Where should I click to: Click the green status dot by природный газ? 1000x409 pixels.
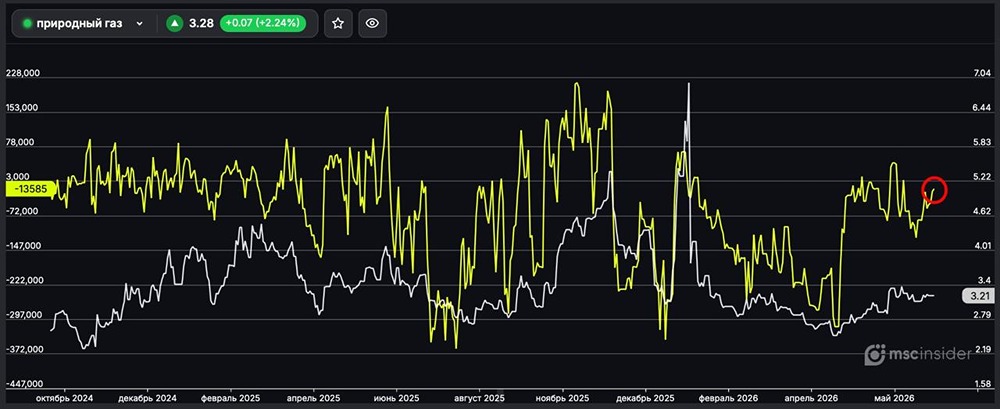click(27, 24)
